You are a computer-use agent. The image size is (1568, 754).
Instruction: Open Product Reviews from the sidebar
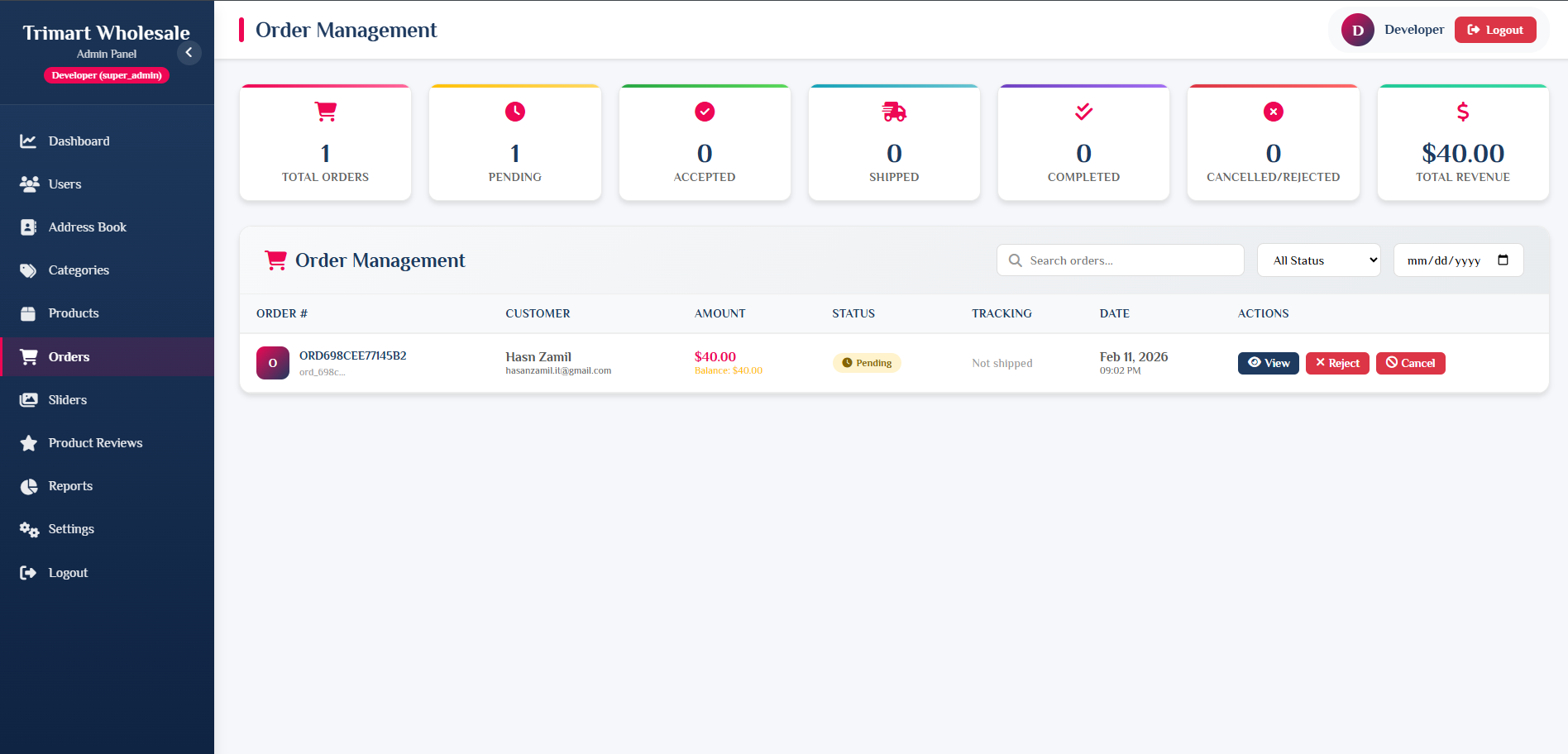[x=95, y=442]
